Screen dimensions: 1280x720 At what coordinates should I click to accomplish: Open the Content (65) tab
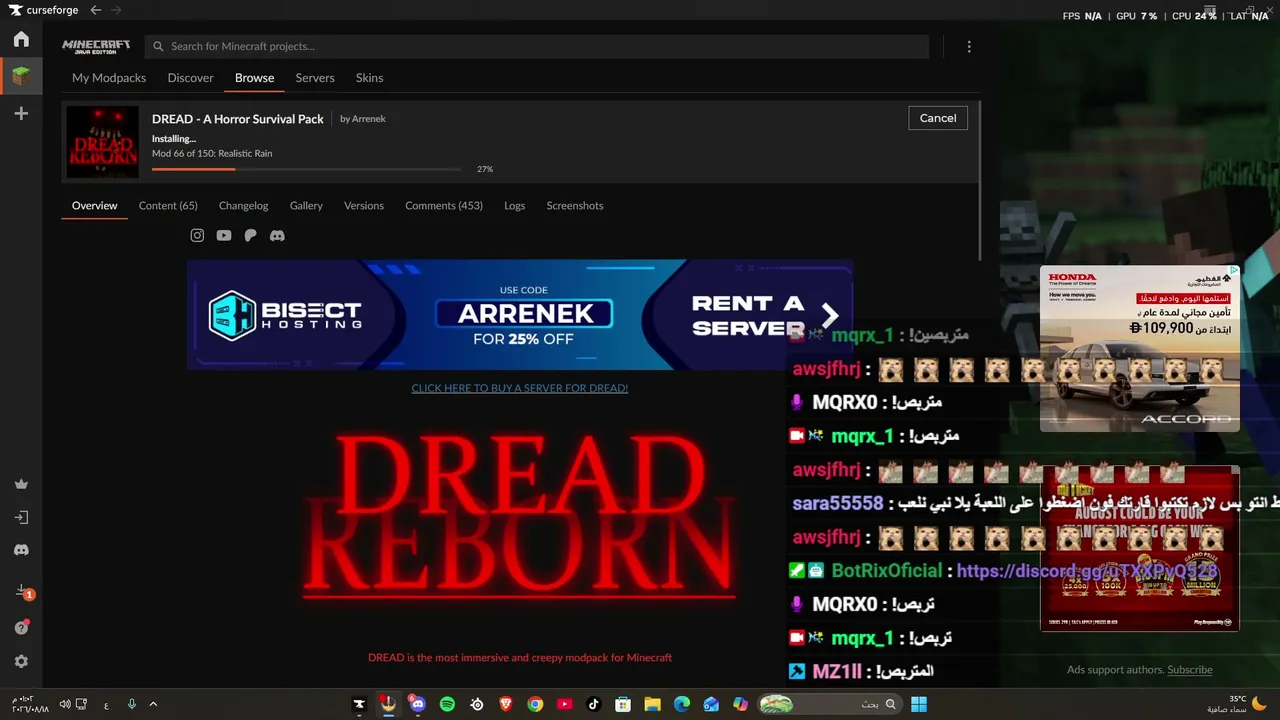168,205
